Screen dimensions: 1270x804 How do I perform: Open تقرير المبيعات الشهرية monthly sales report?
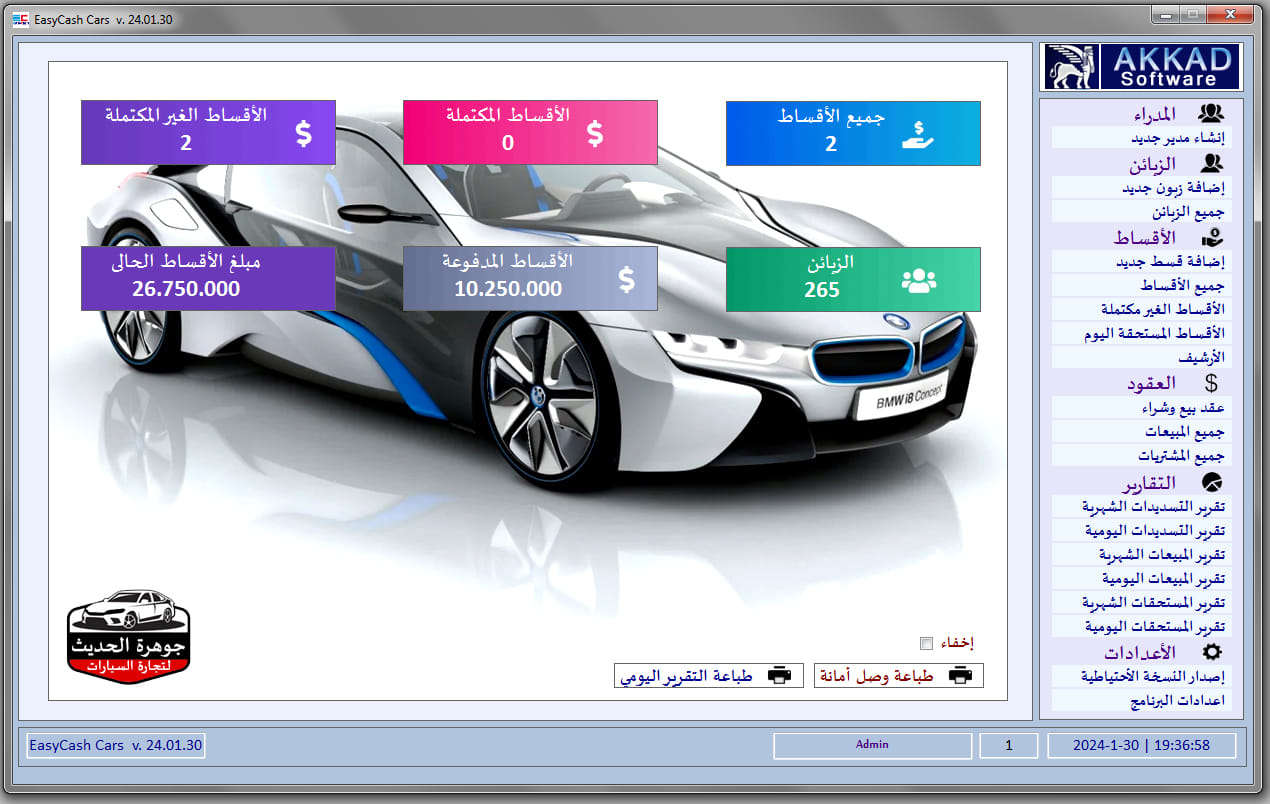1141,555
